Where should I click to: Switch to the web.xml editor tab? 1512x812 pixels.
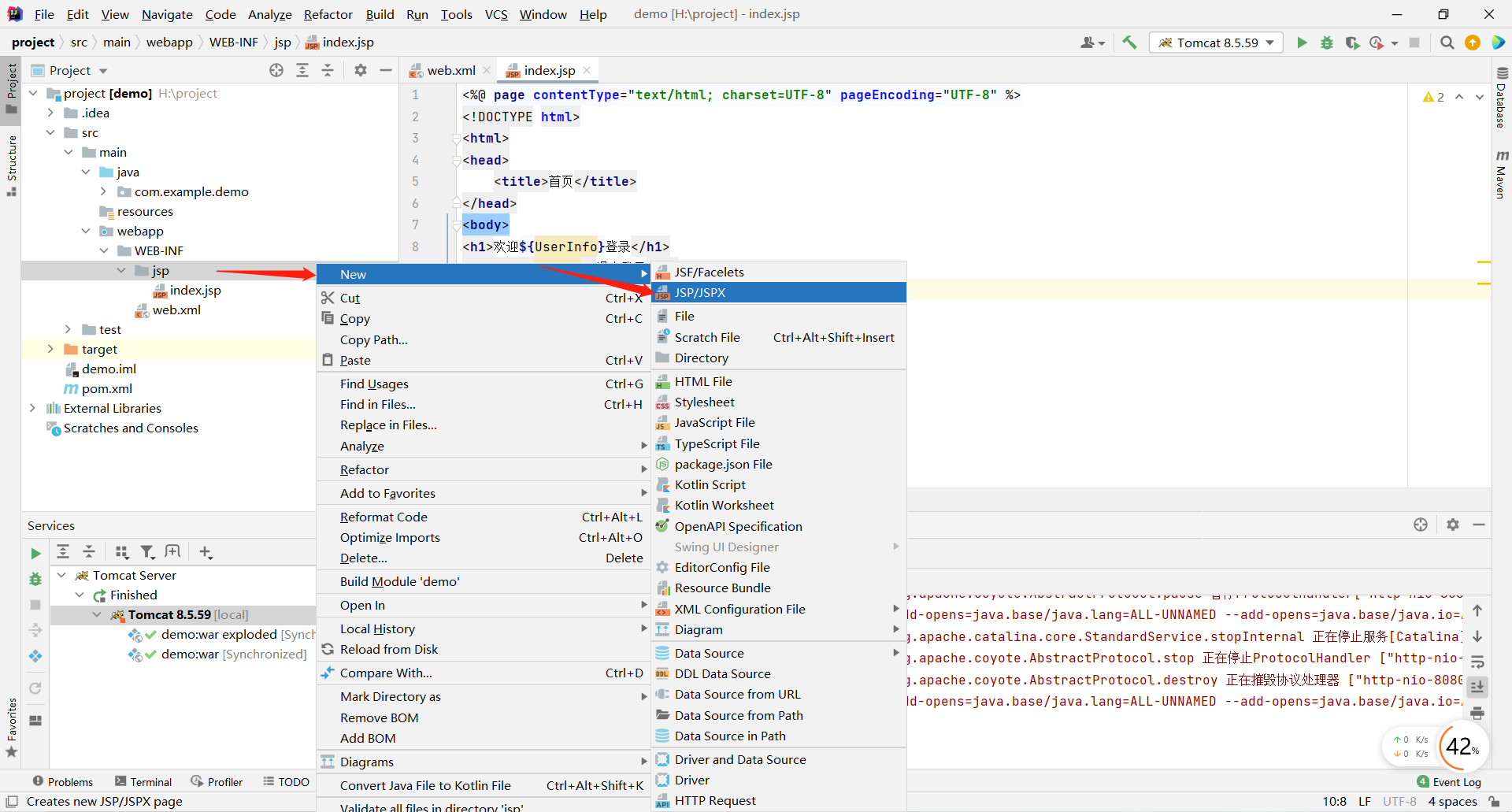(x=450, y=70)
